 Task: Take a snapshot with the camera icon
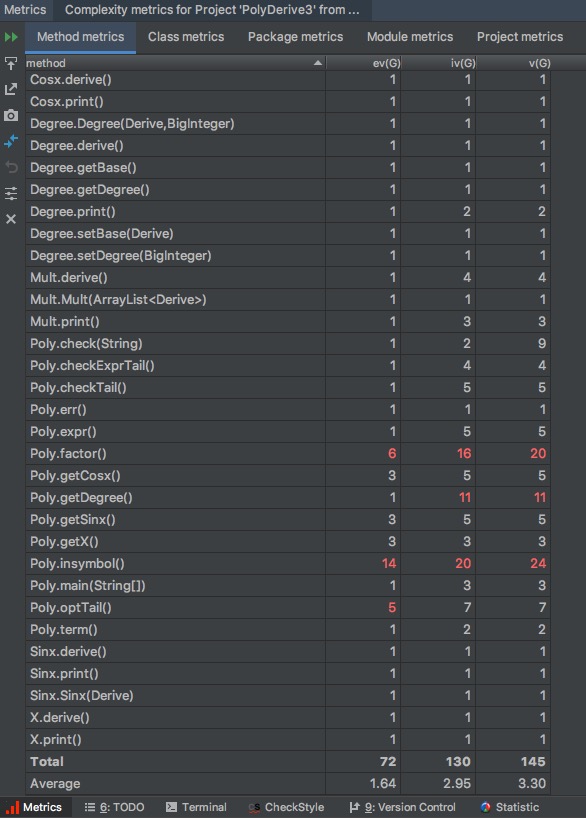(x=11, y=115)
